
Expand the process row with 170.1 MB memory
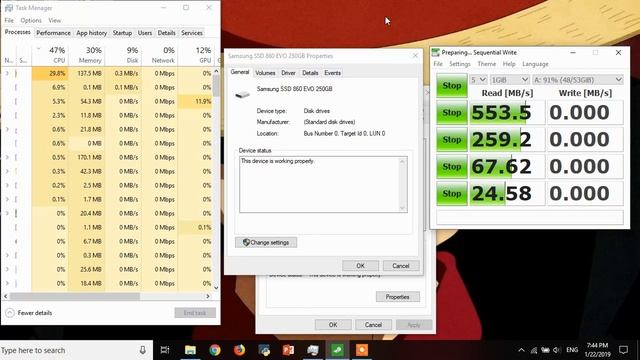point(7,157)
